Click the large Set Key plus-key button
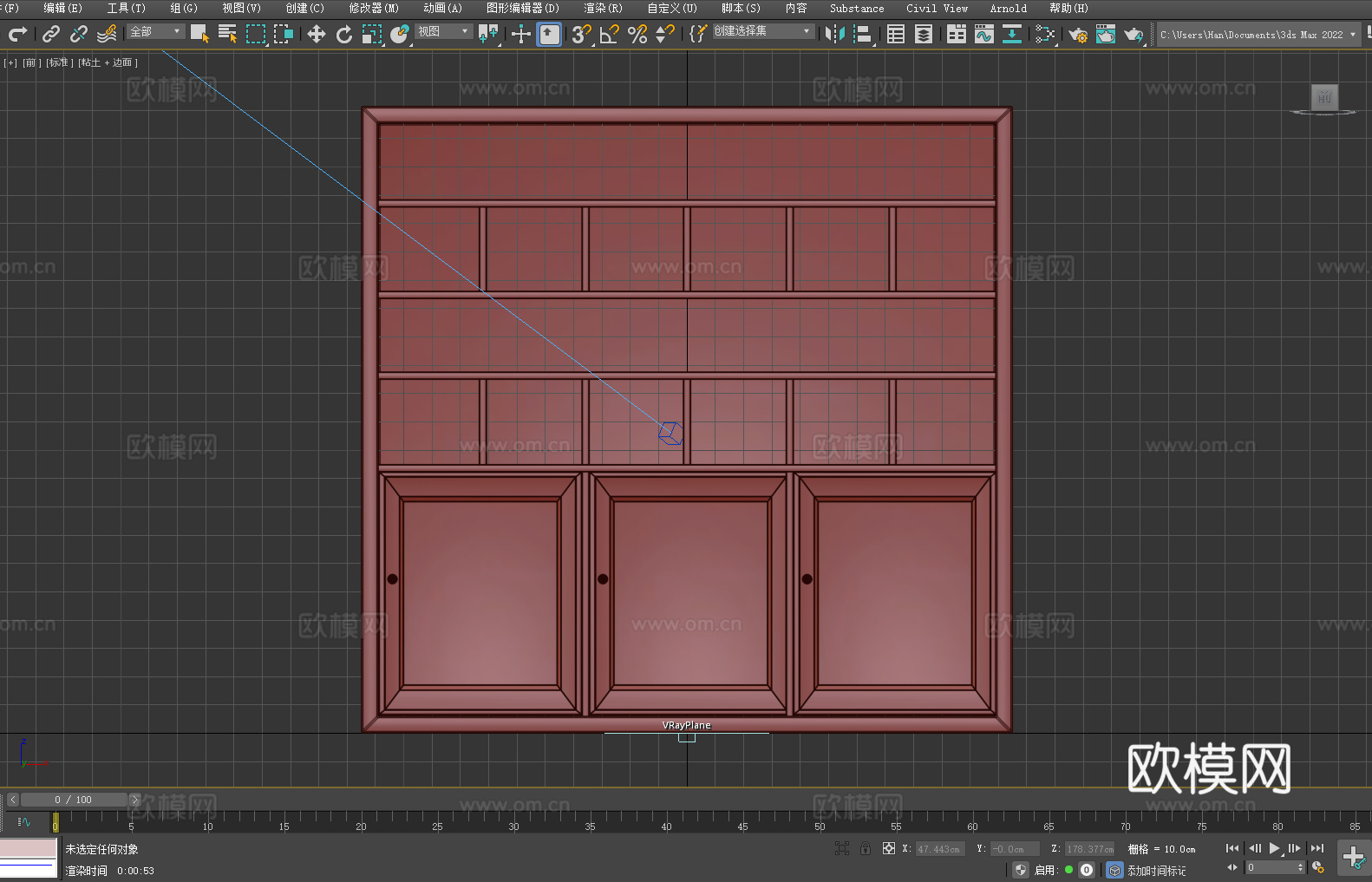This screenshot has width=1372, height=882. [x=1353, y=858]
